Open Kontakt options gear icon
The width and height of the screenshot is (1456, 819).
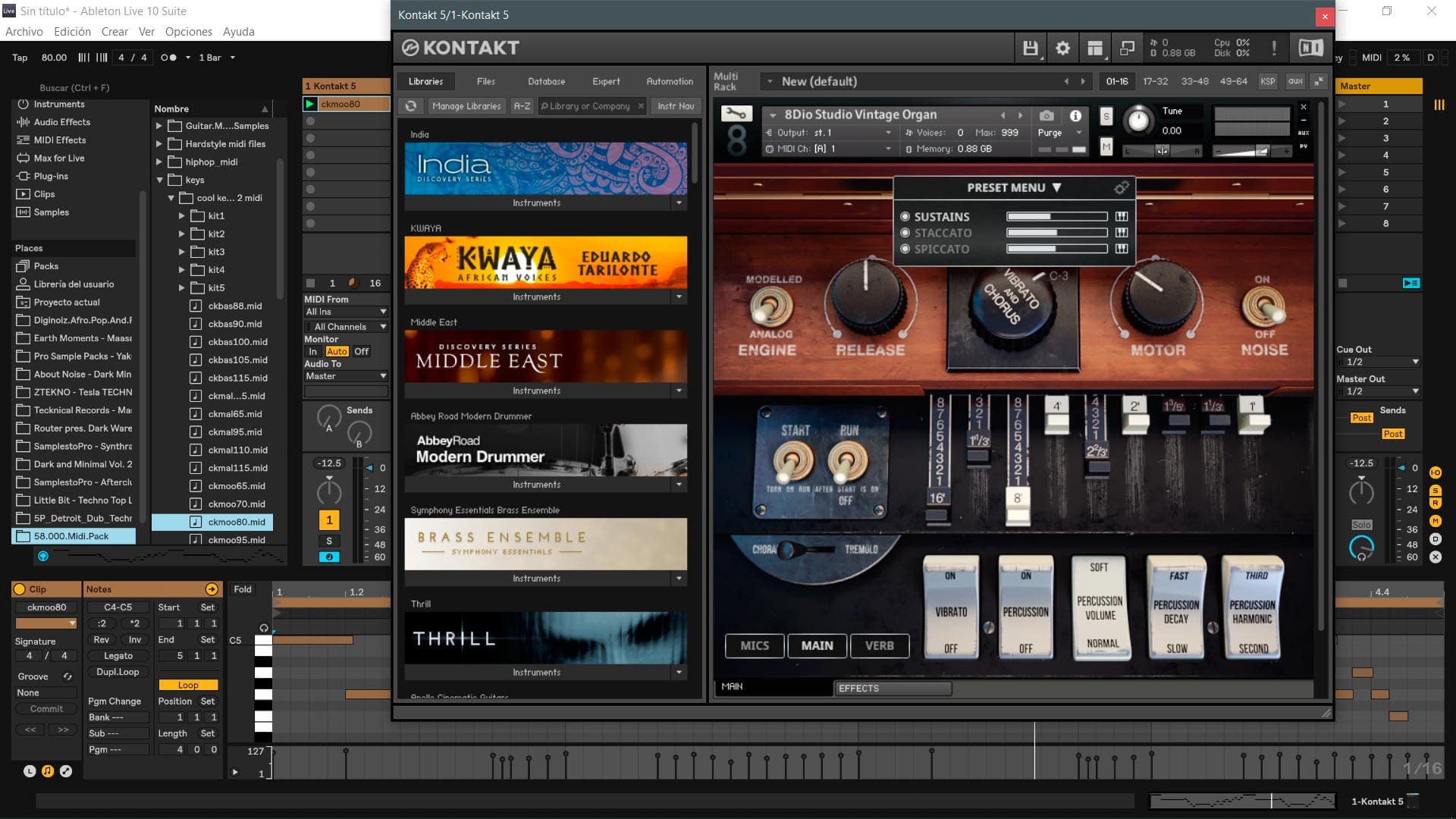tap(1062, 49)
